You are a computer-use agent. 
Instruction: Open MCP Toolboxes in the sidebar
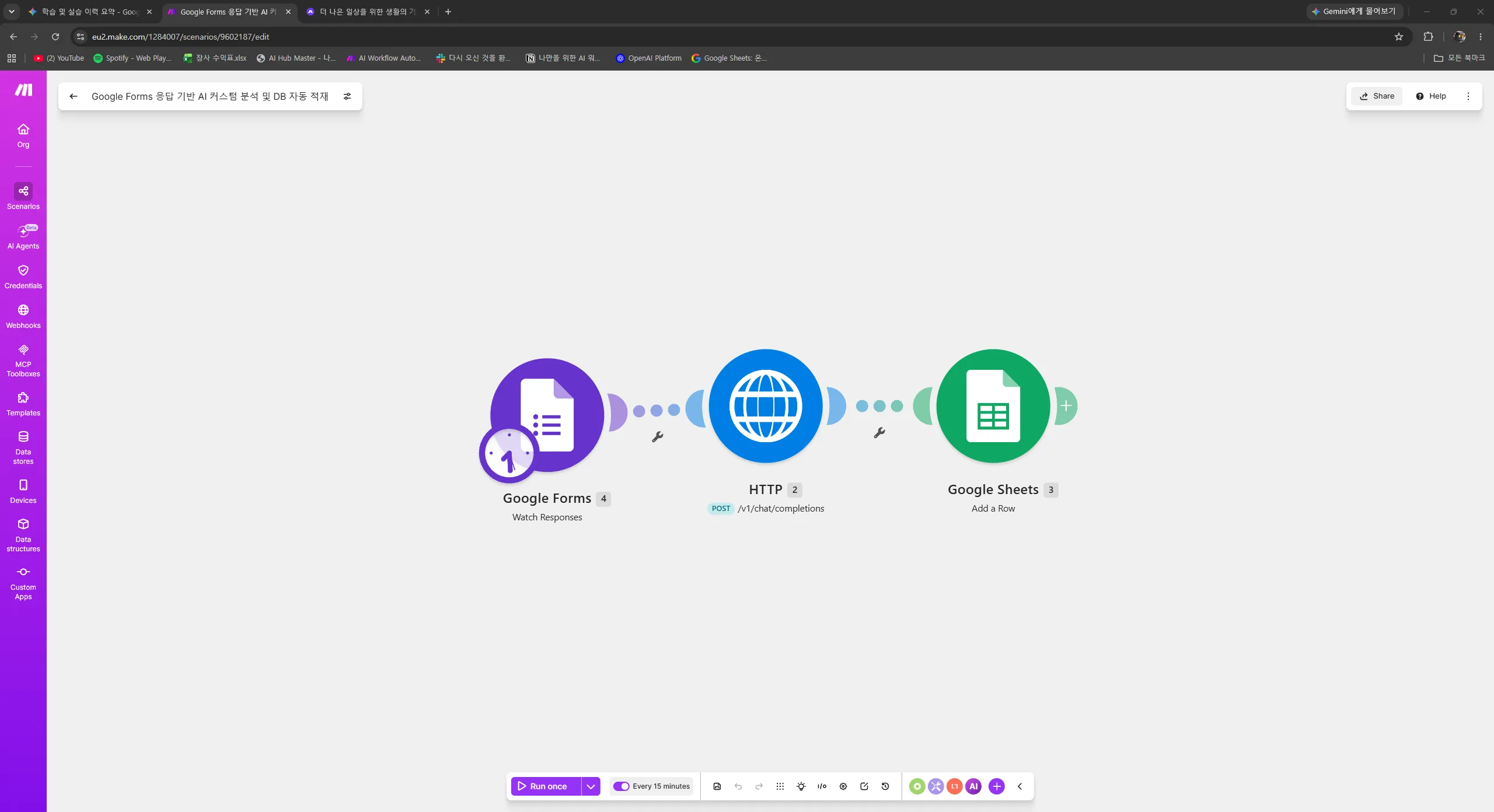point(23,360)
